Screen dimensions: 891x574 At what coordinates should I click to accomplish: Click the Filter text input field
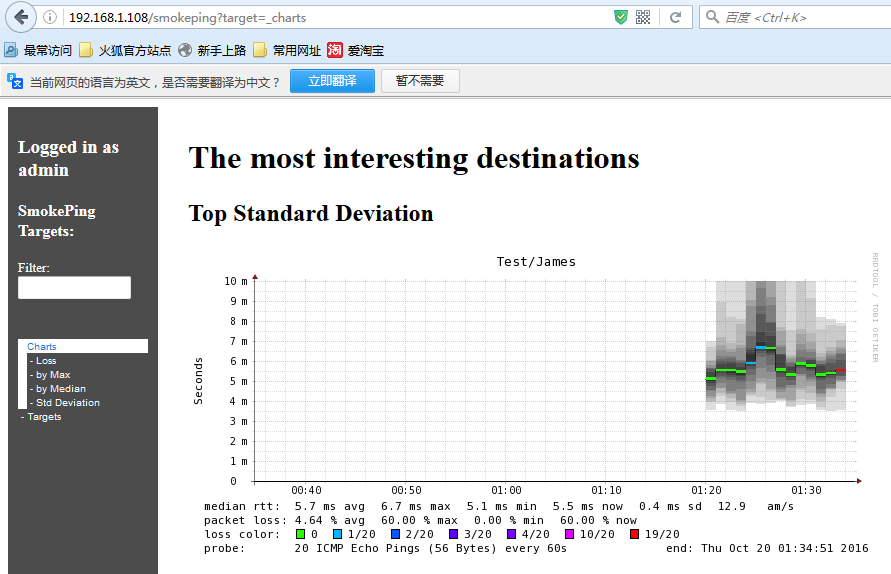point(74,288)
